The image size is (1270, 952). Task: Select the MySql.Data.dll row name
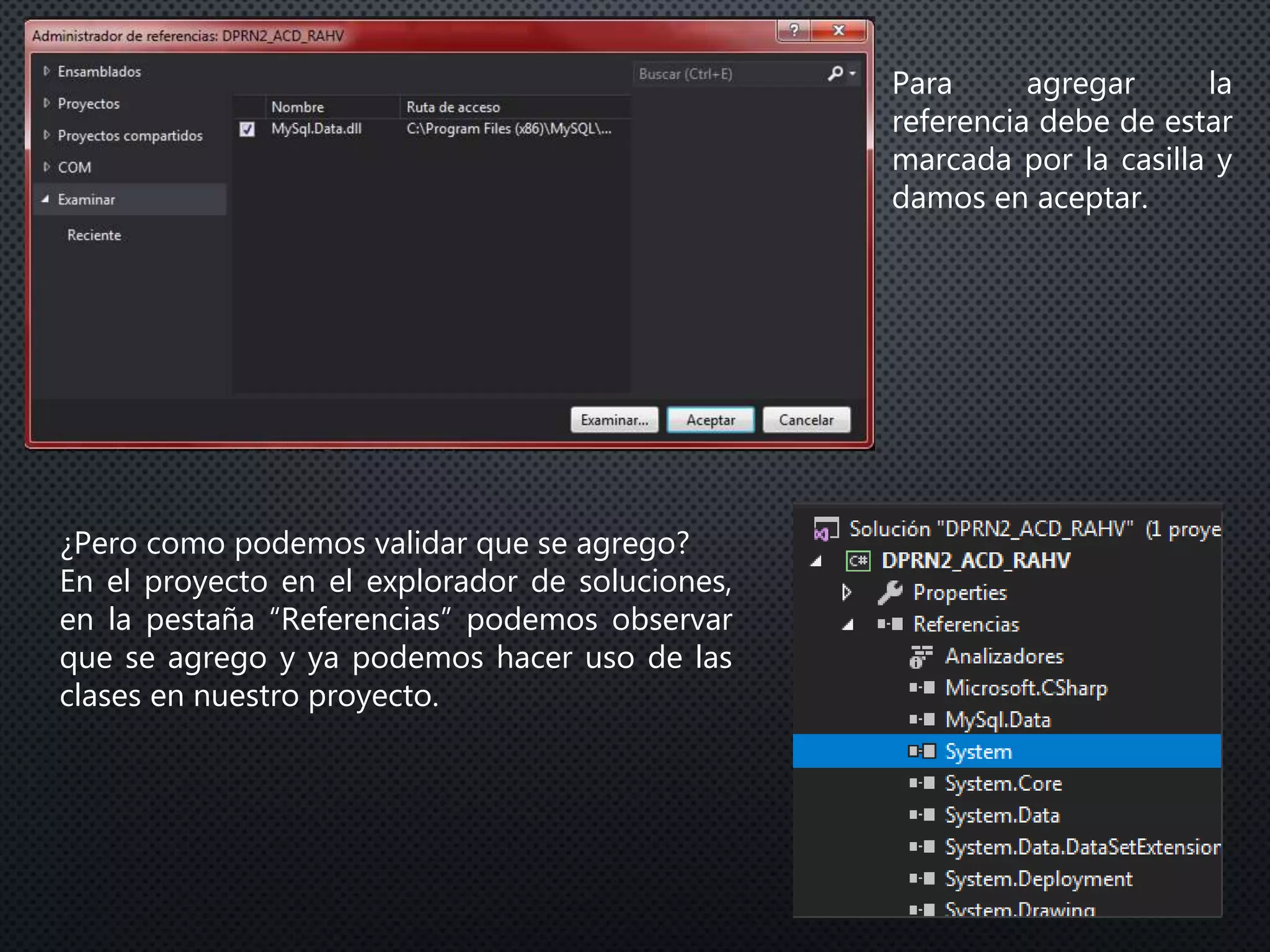pyautogui.click(x=316, y=128)
